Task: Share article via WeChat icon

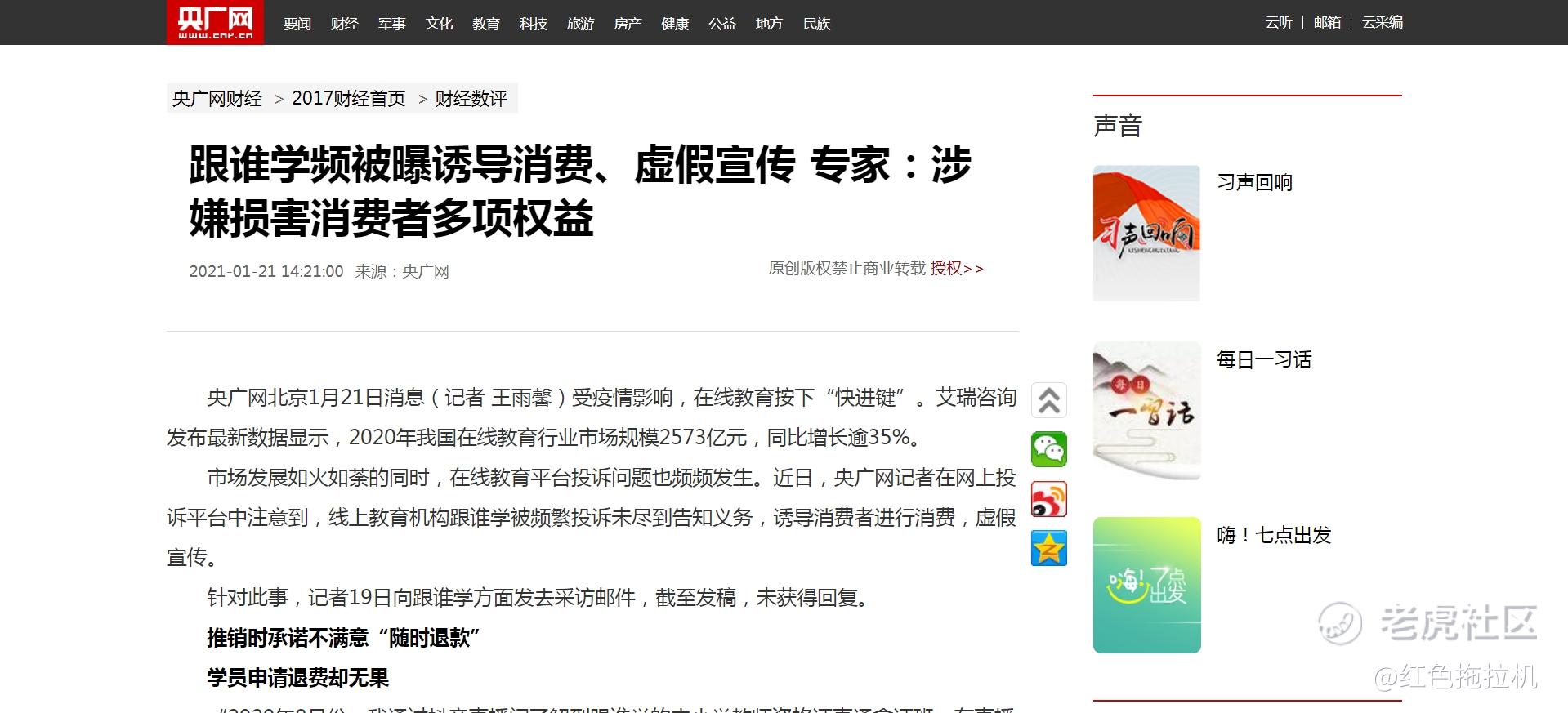Action: tap(1049, 449)
